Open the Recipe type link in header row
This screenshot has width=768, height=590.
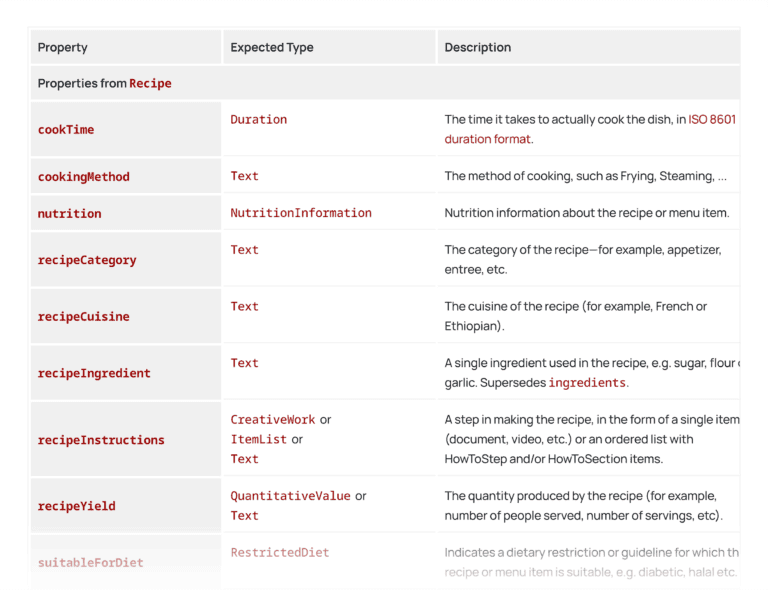pyautogui.click(x=150, y=83)
